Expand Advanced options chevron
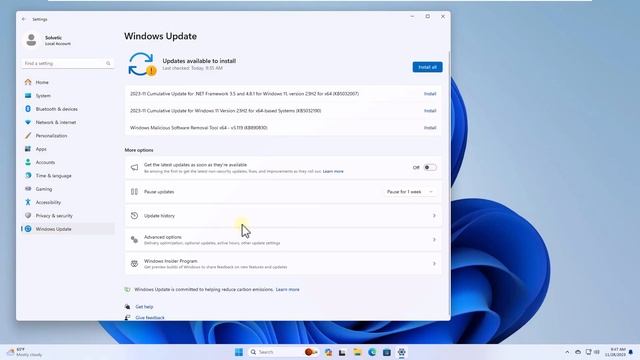Screen dimensions: 640x360 [434, 240]
